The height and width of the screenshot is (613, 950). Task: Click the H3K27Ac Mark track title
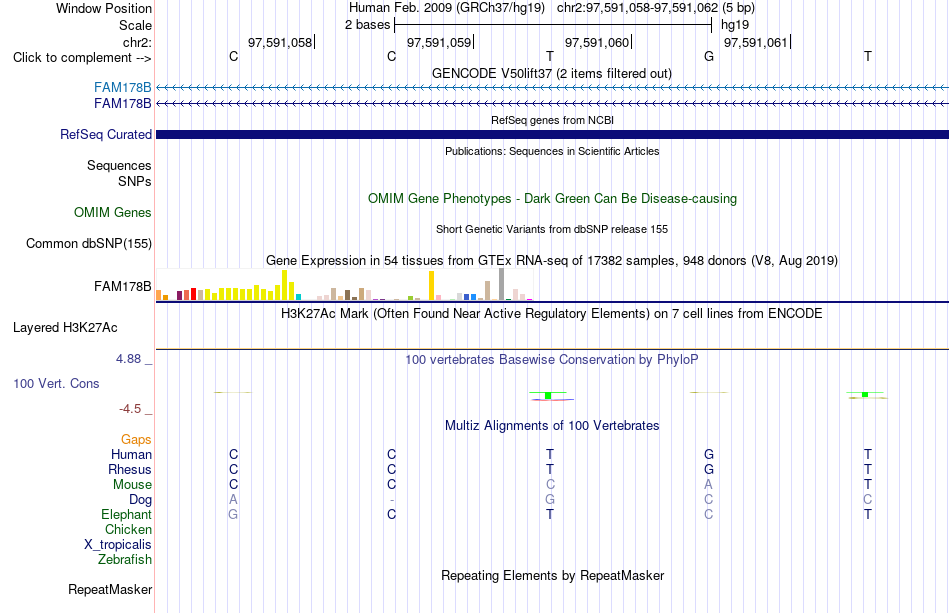552,313
